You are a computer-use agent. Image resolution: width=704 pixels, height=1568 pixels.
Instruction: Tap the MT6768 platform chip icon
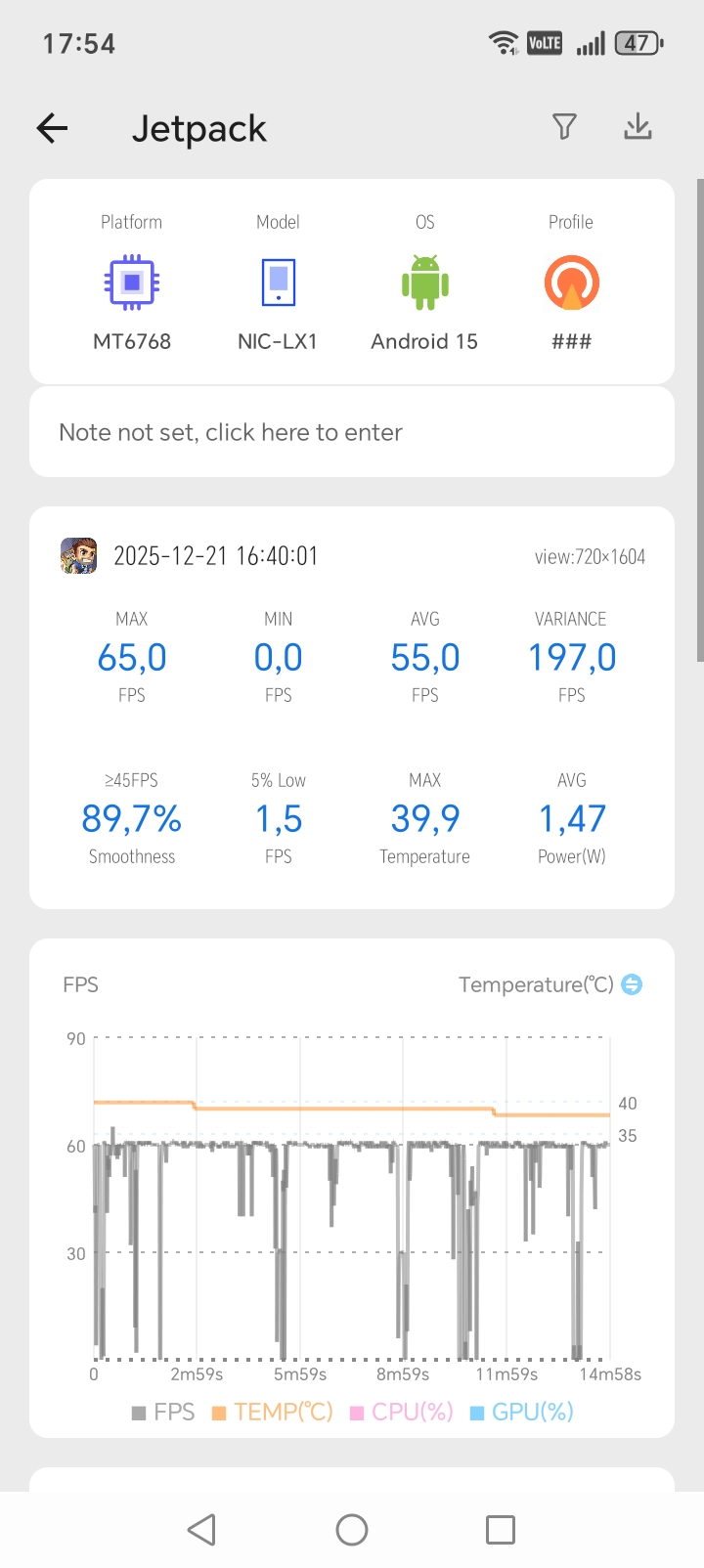tap(132, 283)
